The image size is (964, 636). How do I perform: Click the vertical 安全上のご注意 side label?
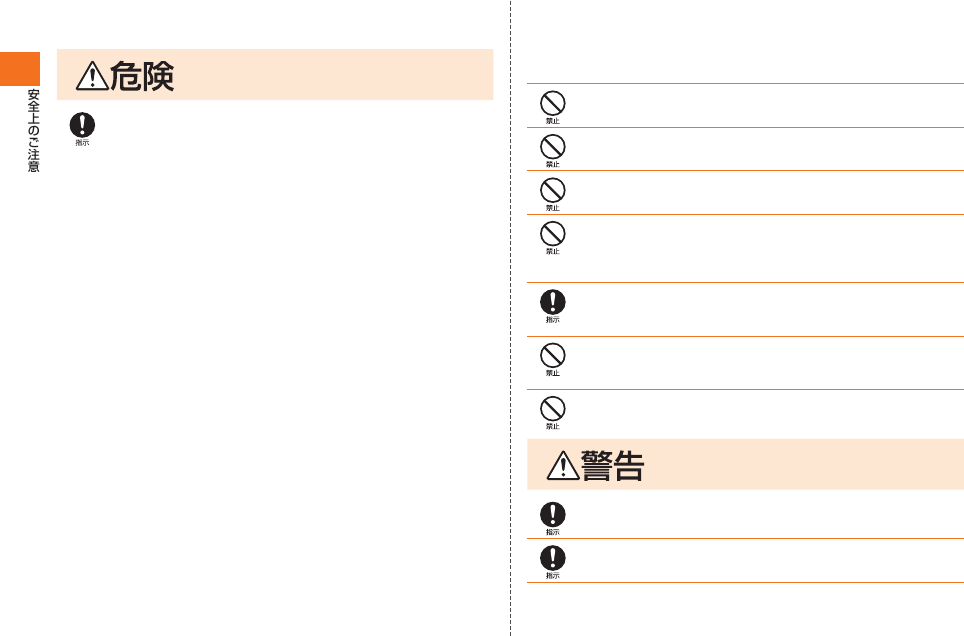[33, 130]
